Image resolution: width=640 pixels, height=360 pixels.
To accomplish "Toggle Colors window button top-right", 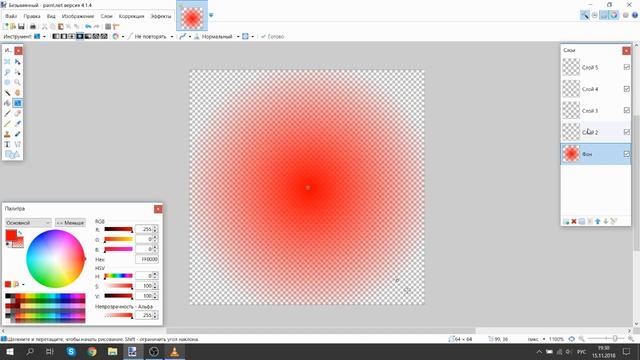I will (614, 15).
